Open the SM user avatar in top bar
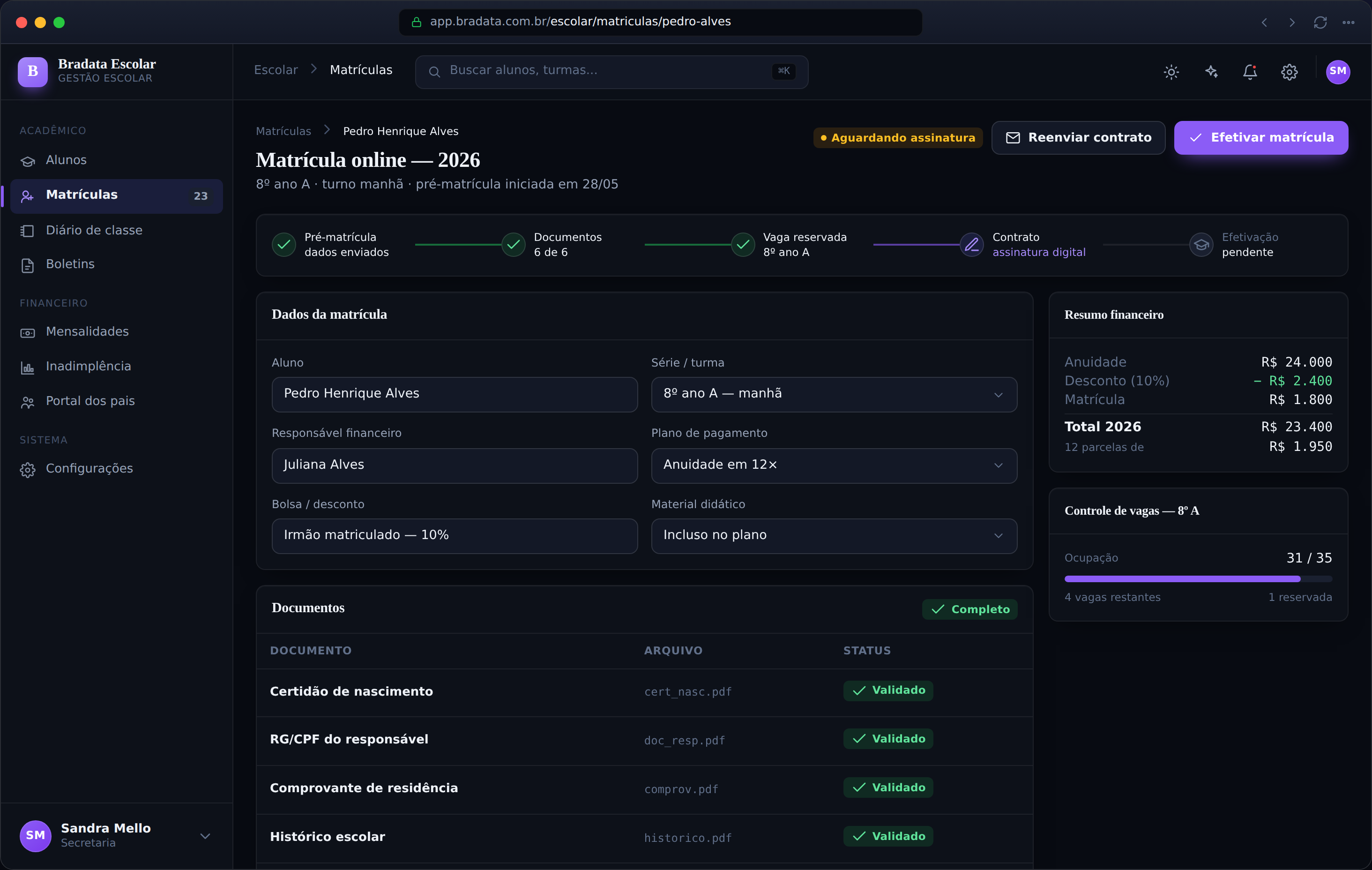The height and width of the screenshot is (870, 1372). click(x=1337, y=72)
